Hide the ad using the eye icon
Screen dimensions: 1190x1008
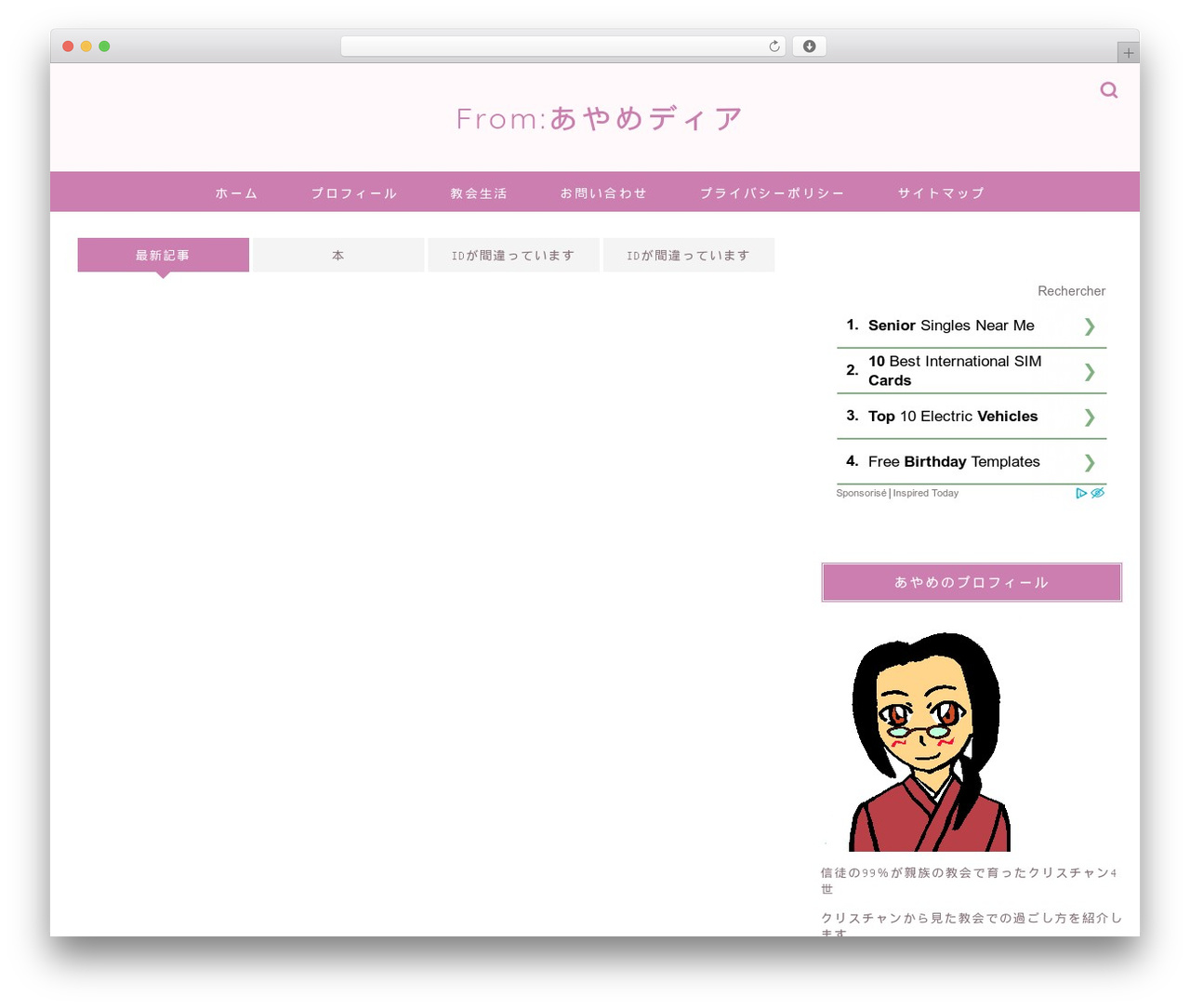[1097, 493]
